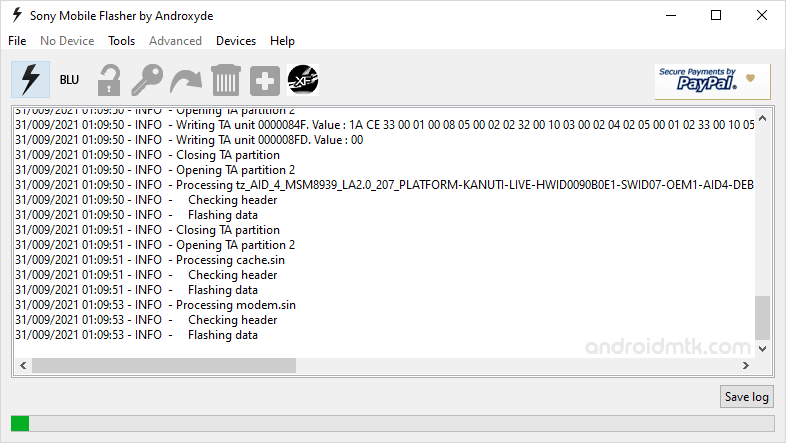Viewport: 786px width, 443px height.
Task: Click the horizontal scroll left arrow
Action: click(23, 365)
